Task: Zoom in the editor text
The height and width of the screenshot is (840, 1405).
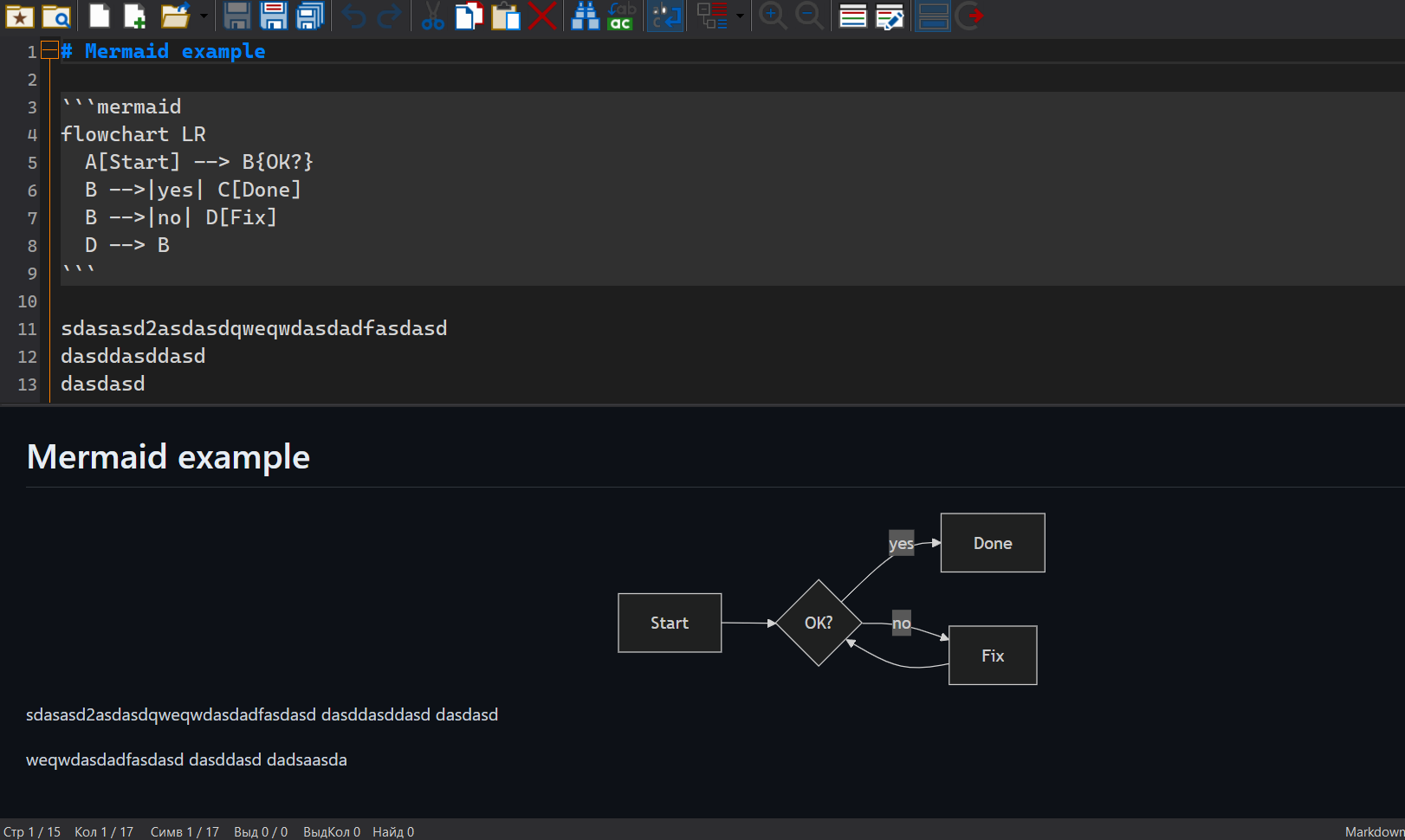Action: (773, 16)
